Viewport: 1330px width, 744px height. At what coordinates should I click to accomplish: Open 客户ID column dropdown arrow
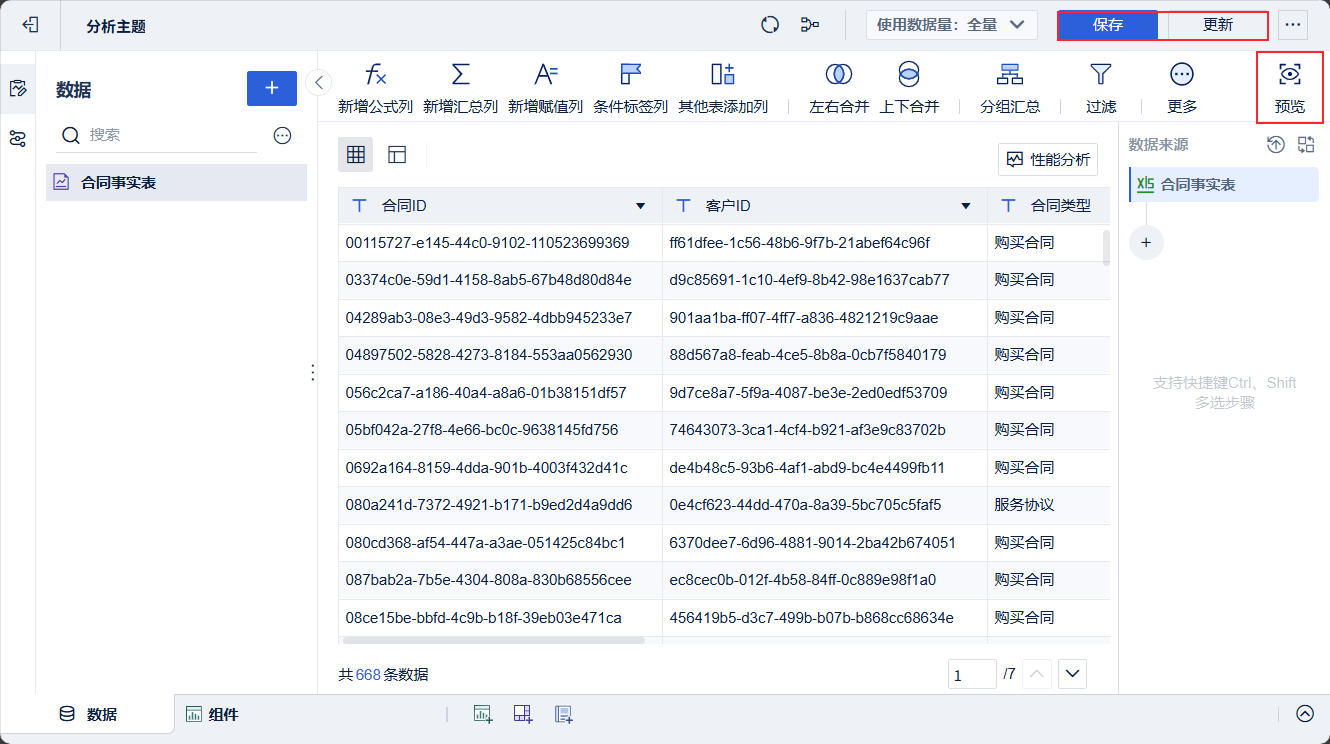966,206
